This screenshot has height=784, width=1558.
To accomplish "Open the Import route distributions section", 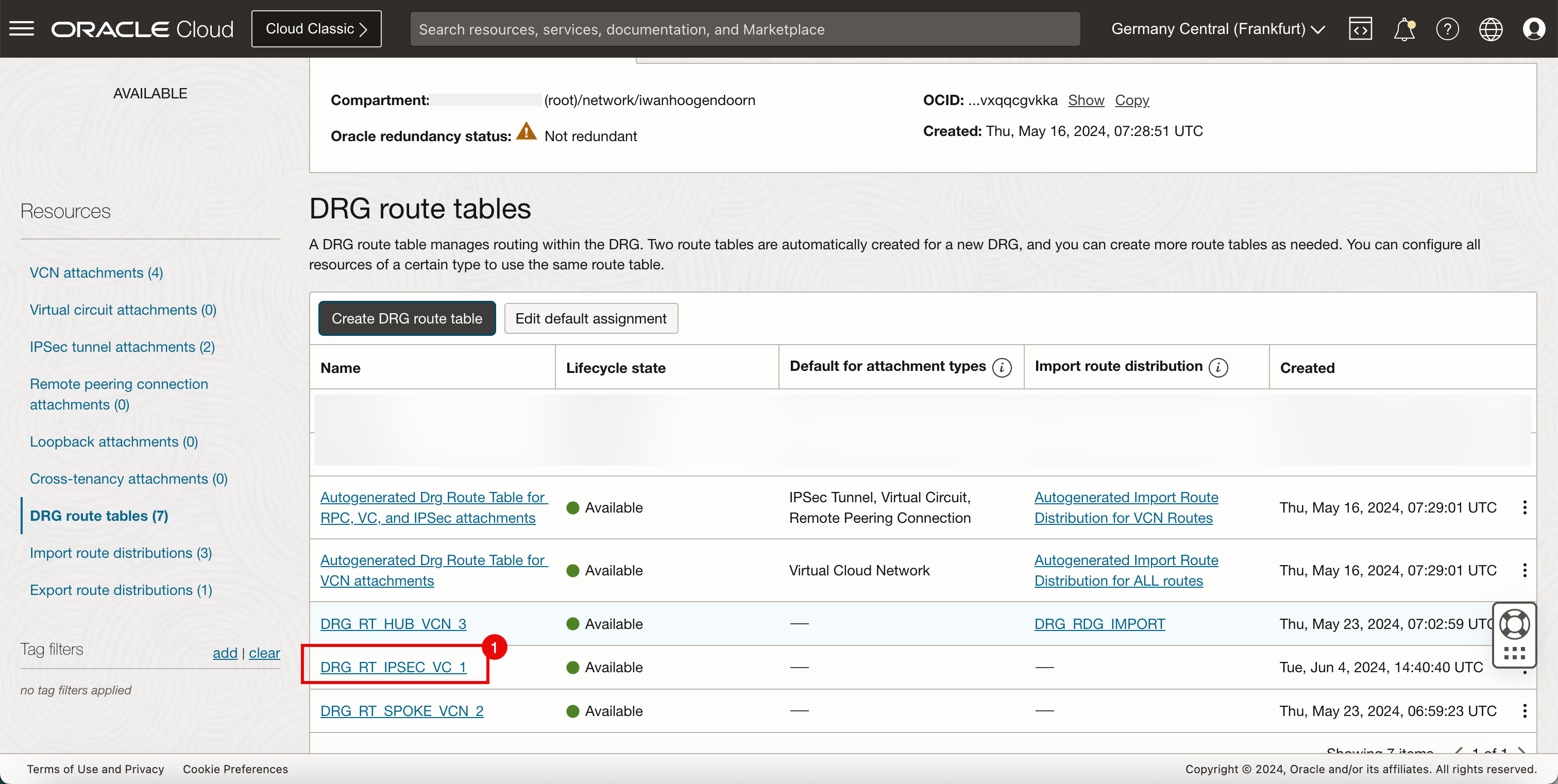I will click(120, 552).
